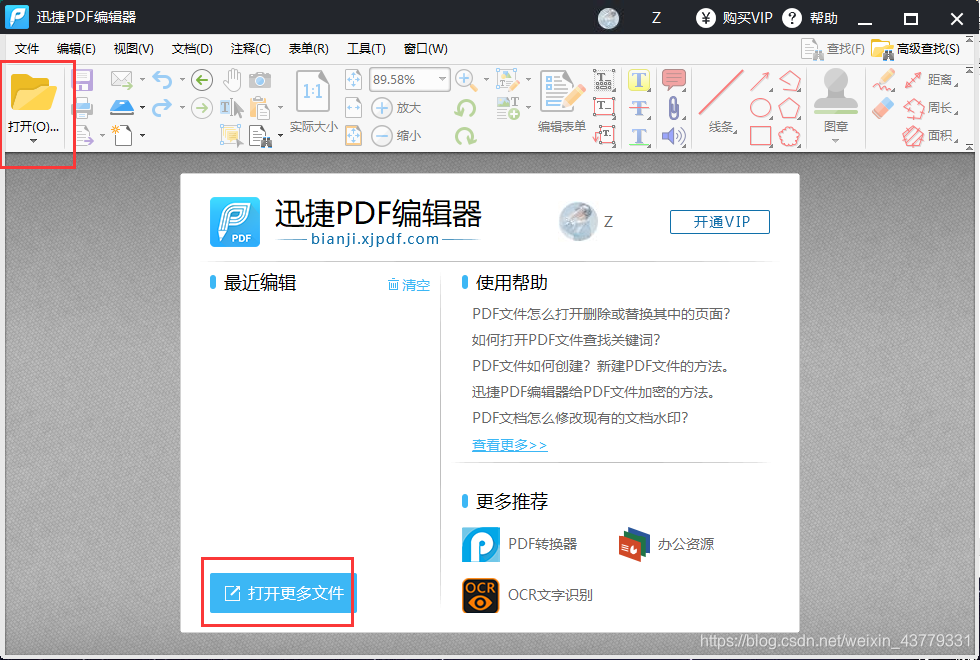This screenshot has height=660, width=980.
Task: Add audio using the speaker icon
Action: pos(672,136)
